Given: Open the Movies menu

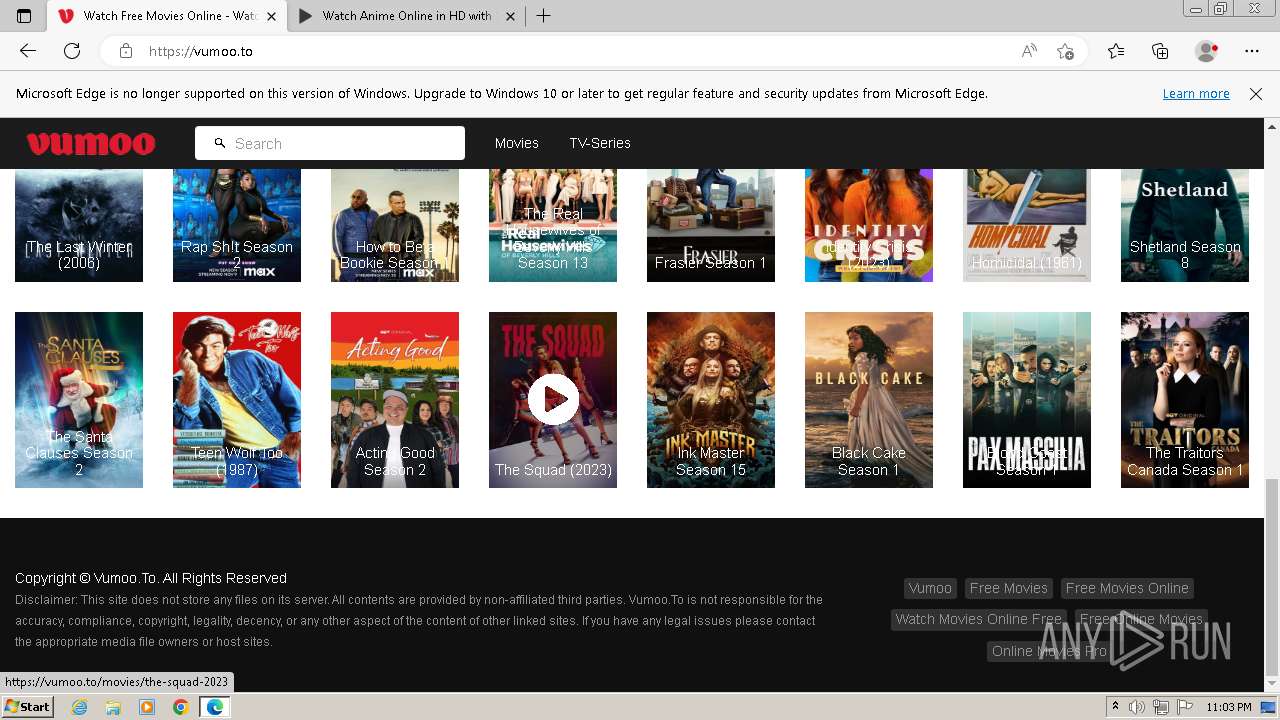Looking at the screenshot, I should pyautogui.click(x=517, y=143).
